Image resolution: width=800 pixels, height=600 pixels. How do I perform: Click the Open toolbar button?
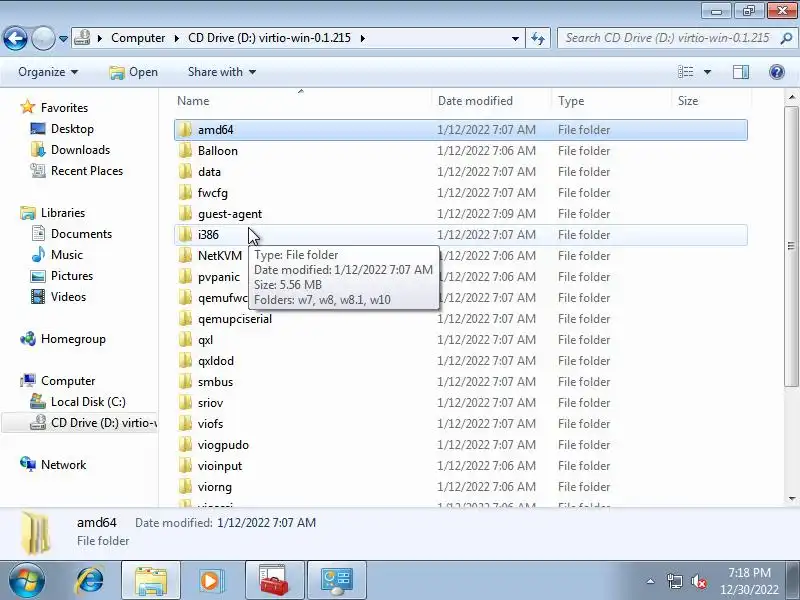[134, 72]
